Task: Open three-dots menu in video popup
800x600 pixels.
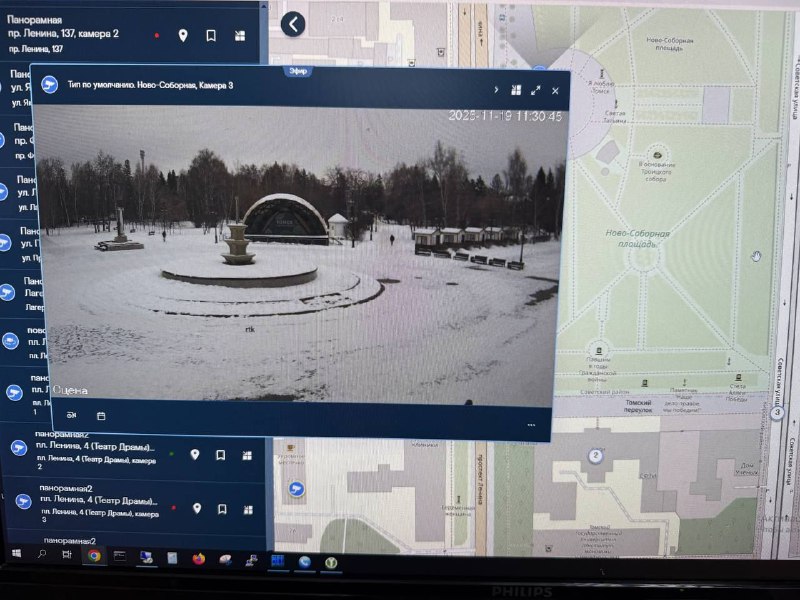Action: 532,425
